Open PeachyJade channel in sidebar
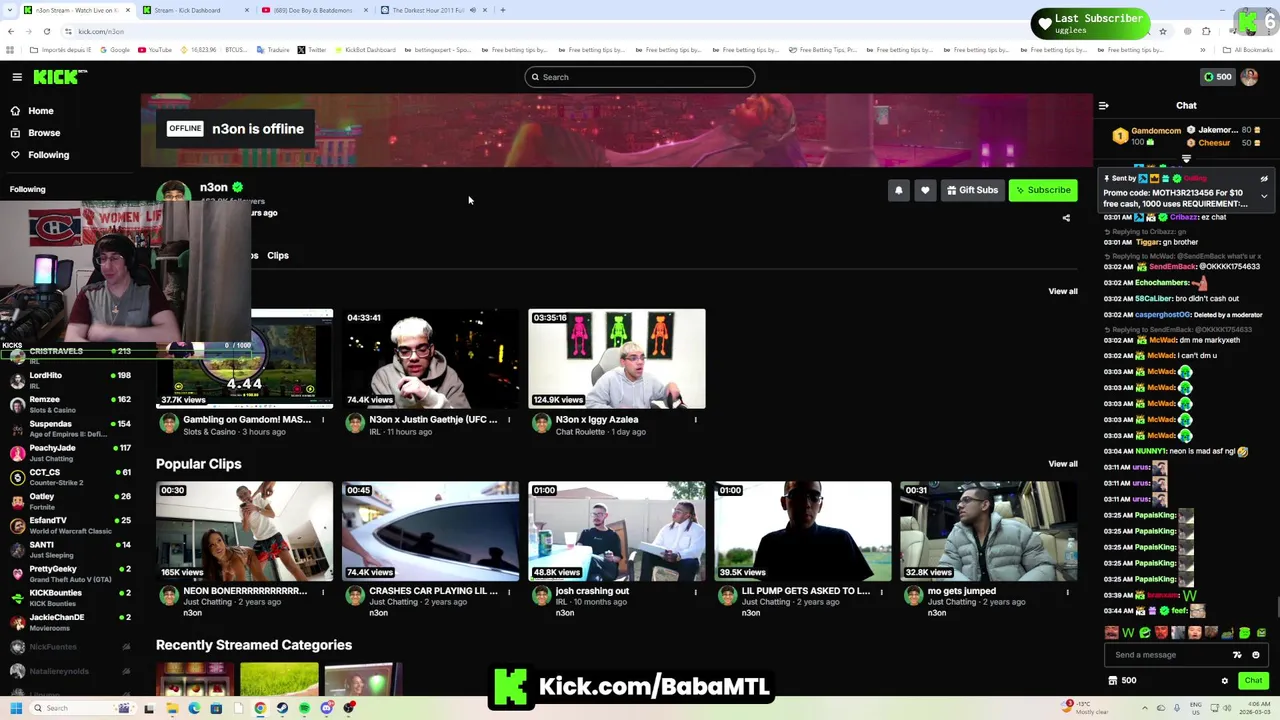Viewport: 1280px width, 720px height. click(x=68, y=453)
